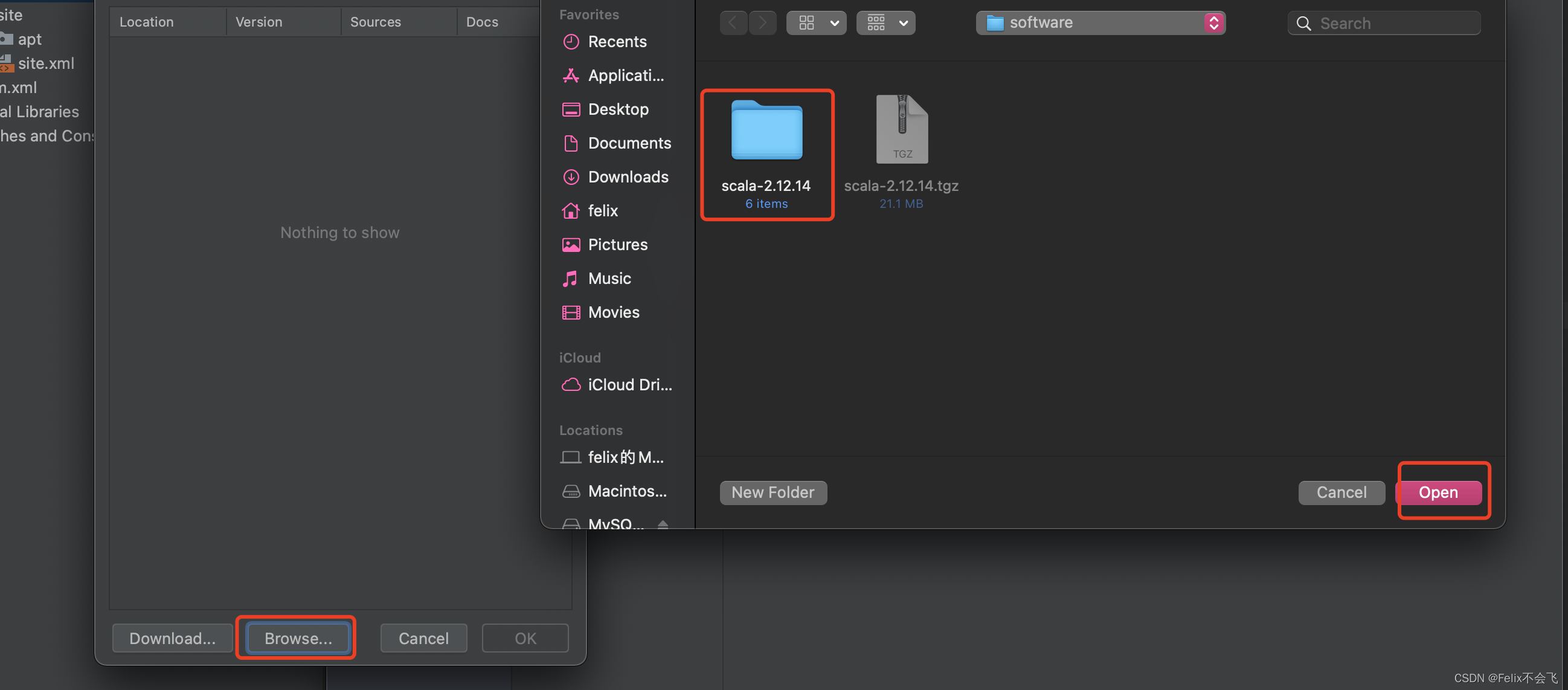Click the forward navigation arrow
Viewport: 1568px width, 690px height.
click(x=762, y=23)
